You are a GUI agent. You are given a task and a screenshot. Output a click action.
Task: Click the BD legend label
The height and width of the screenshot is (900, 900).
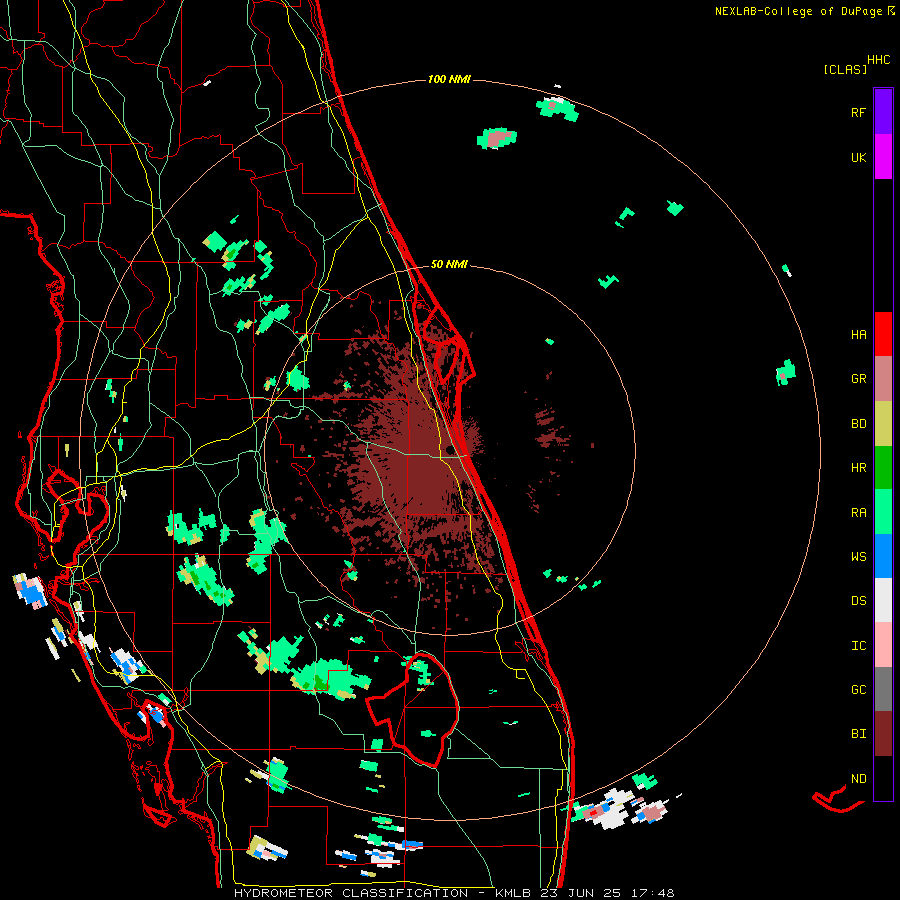pyautogui.click(x=858, y=424)
